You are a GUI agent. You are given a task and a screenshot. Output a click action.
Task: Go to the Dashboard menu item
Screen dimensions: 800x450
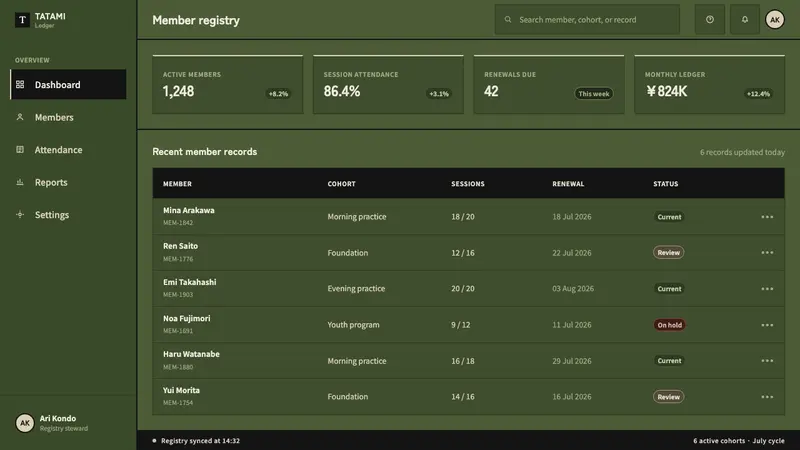click(68, 84)
